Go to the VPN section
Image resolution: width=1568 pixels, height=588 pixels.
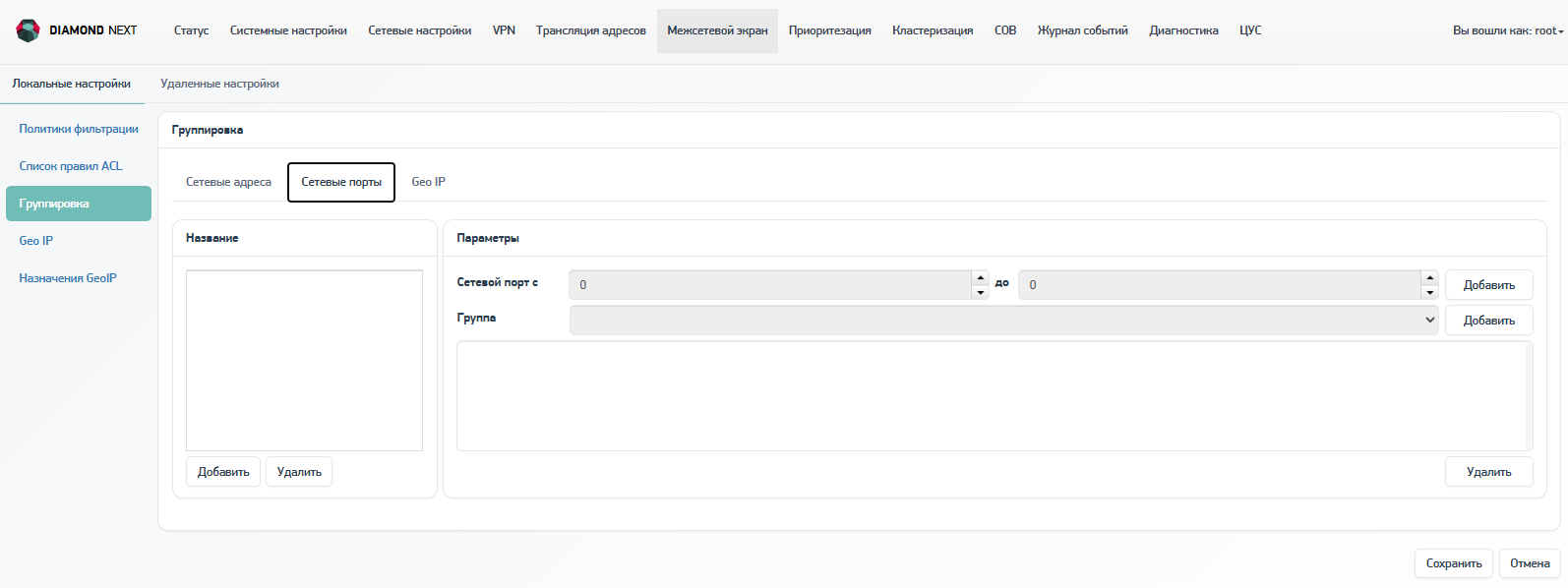504,30
